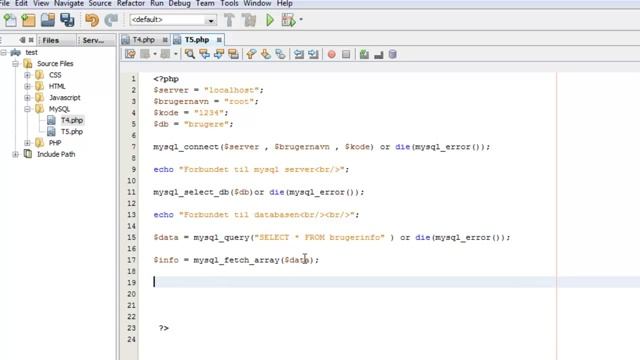Image resolution: width=640 pixels, height=360 pixels.
Task: Toggle Highlight Search icon in editor toolbar
Action: click(x=233, y=54)
